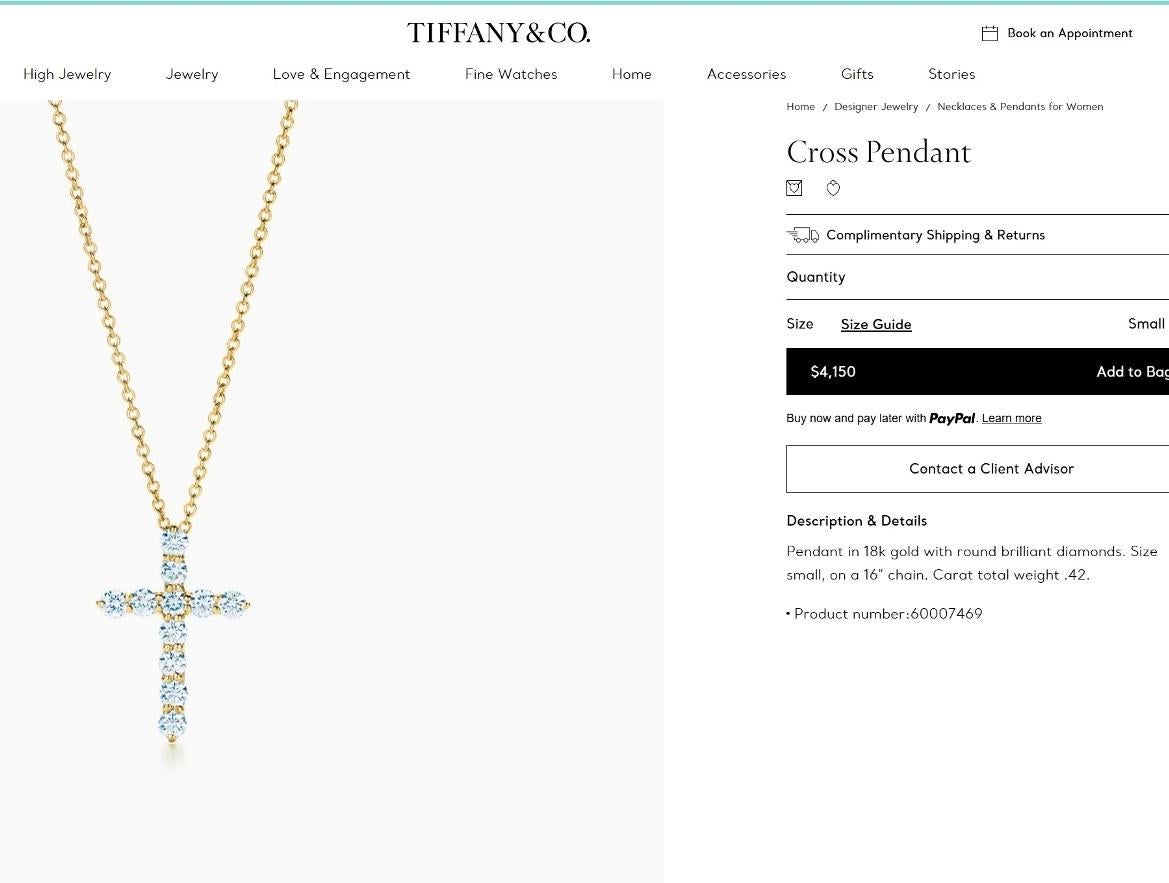Go to Designer Jewelry breadcrumb
Image resolution: width=1169 pixels, height=883 pixels.
[x=876, y=107]
